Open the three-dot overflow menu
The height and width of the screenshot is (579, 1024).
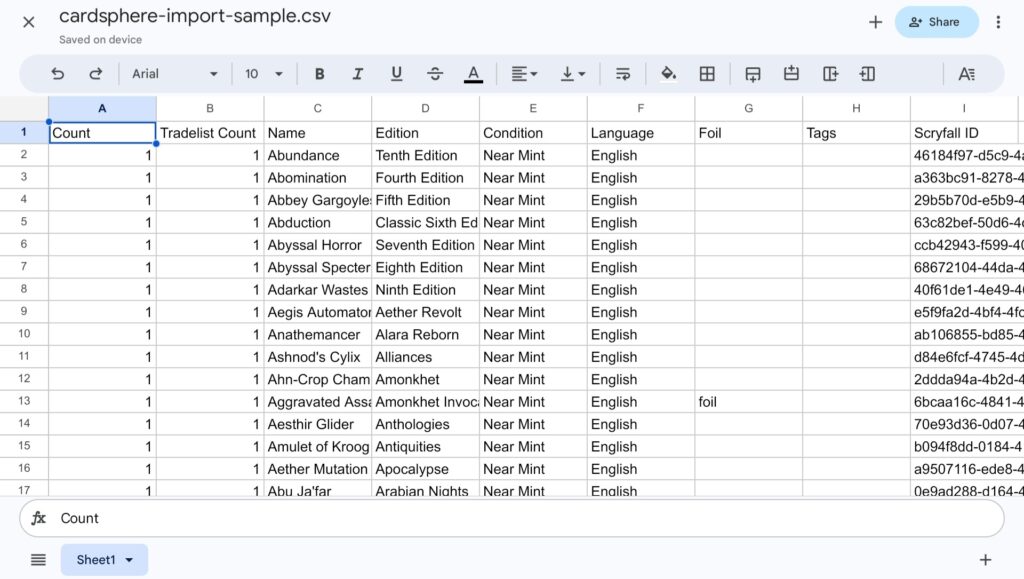[997, 22]
